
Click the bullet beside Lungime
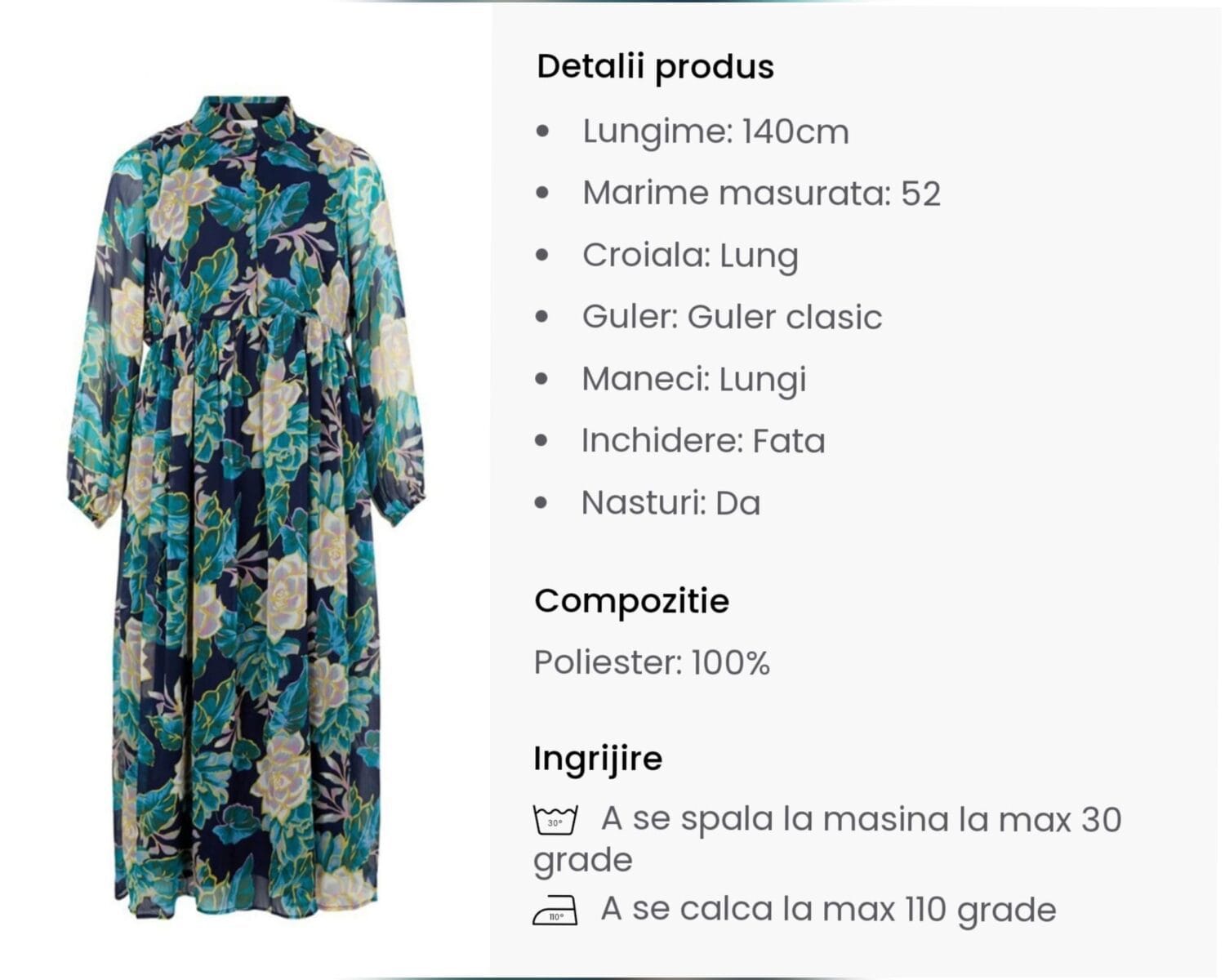pyautogui.click(x=542, y=131)
